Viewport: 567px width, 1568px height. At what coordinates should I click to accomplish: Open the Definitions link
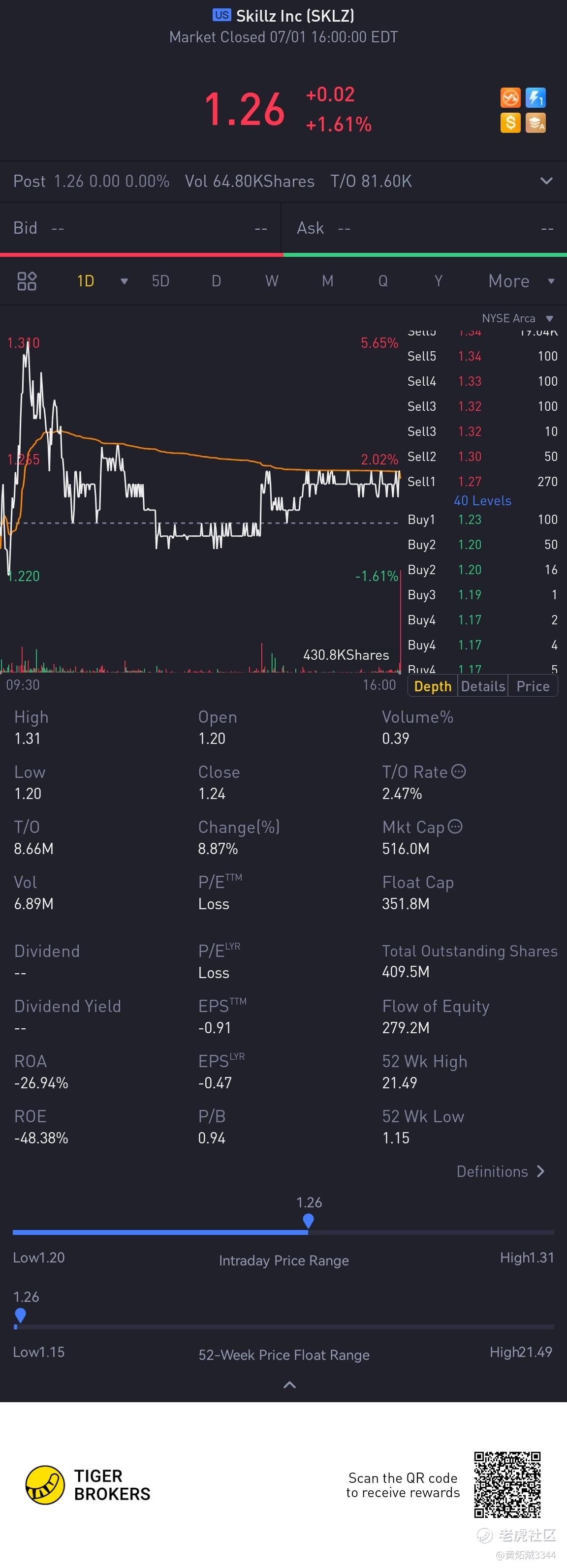[x=501, y=1172]
